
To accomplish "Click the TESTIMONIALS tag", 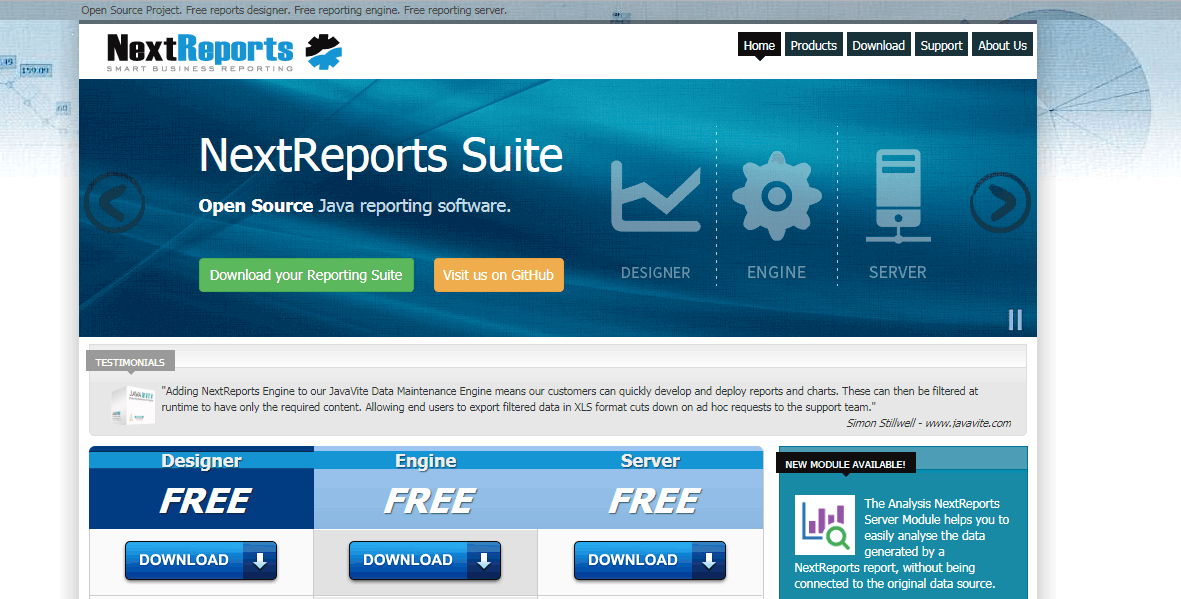I will pos(130,362).
